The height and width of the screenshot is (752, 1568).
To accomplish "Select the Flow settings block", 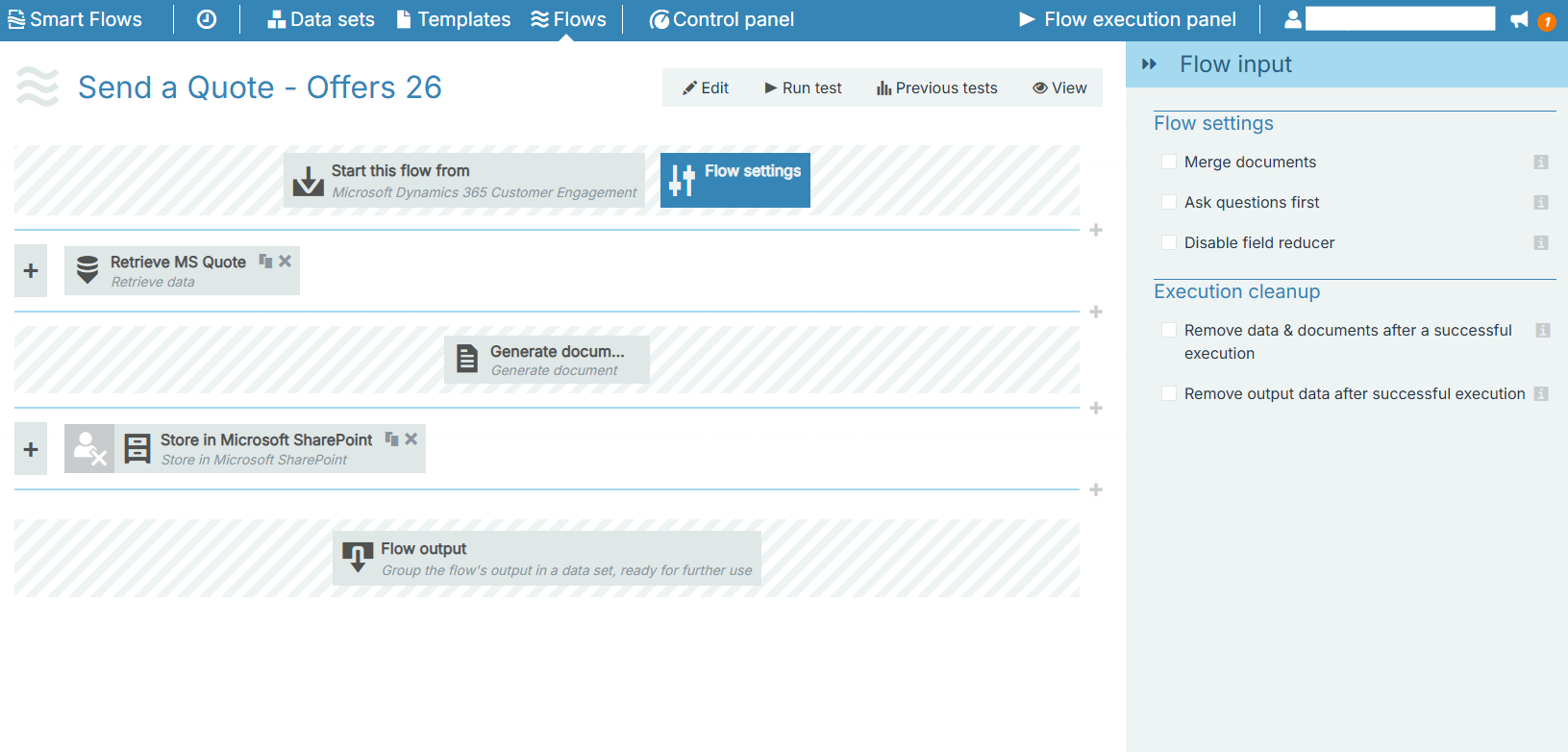I will [x=735, y=180].
